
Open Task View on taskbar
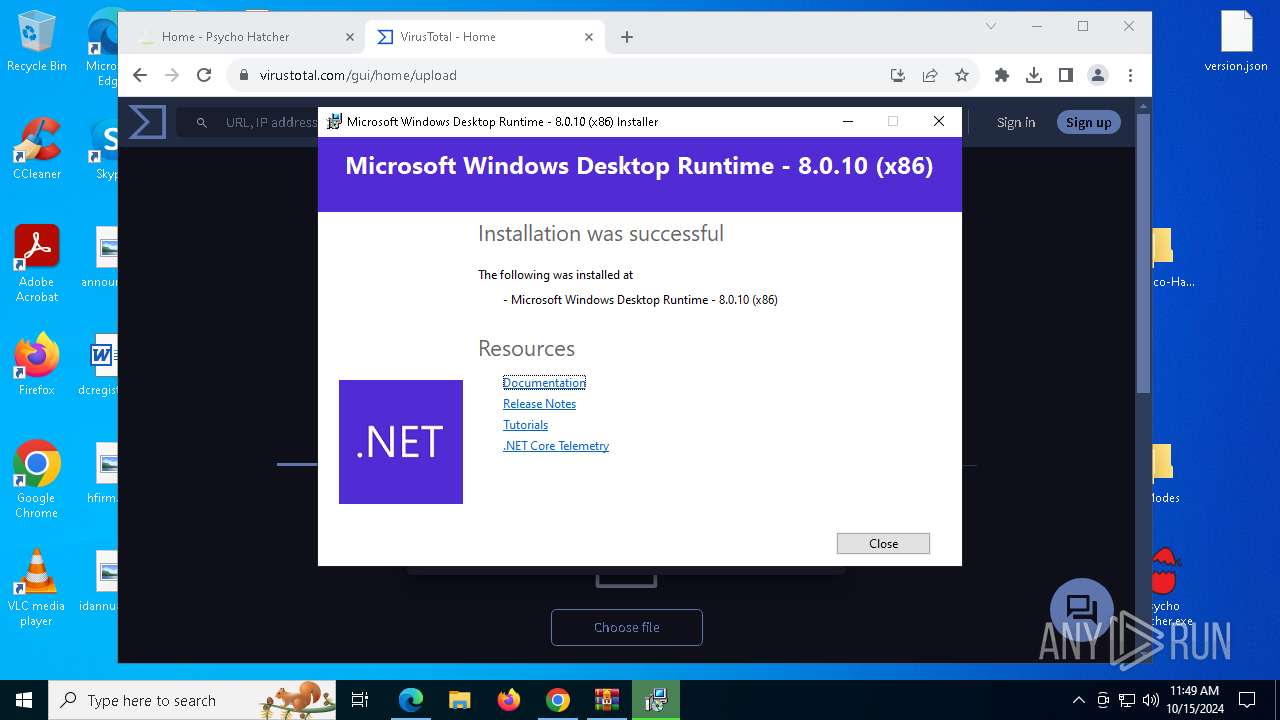[360, 700]
